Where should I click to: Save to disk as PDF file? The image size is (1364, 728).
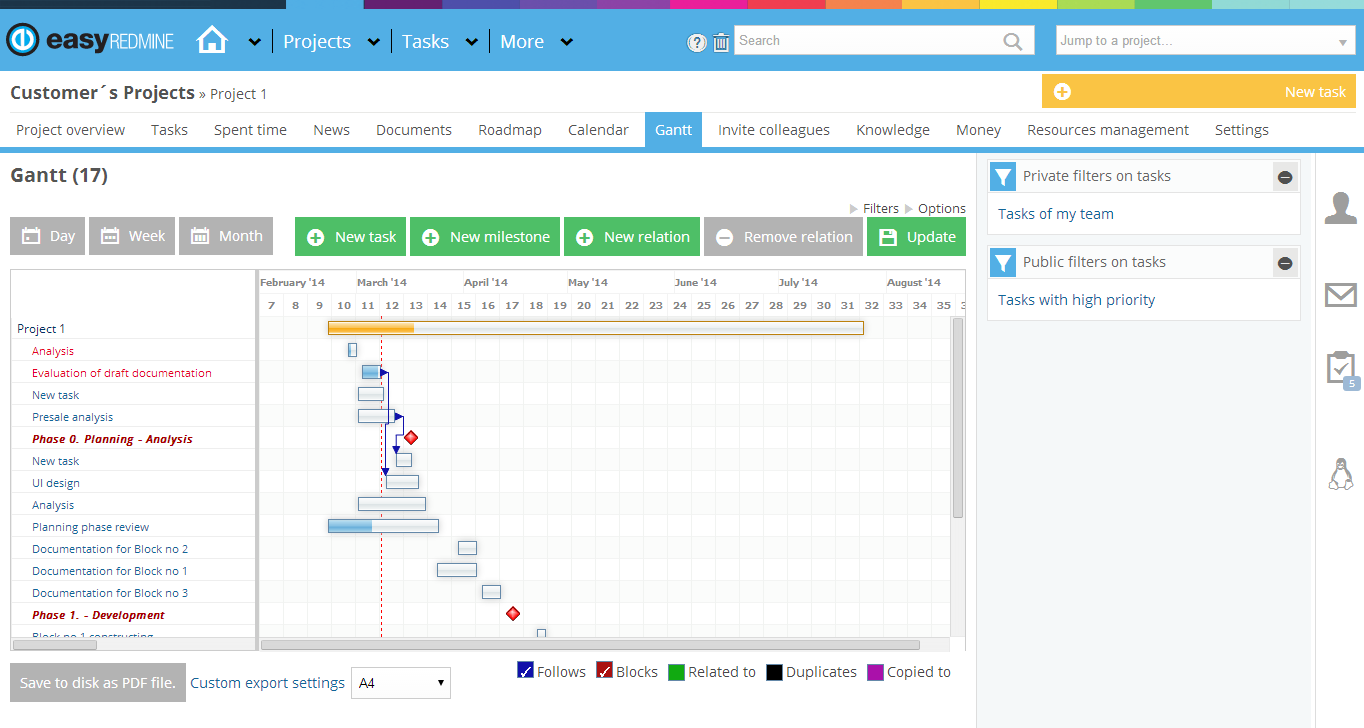click(x=98, y=683)
